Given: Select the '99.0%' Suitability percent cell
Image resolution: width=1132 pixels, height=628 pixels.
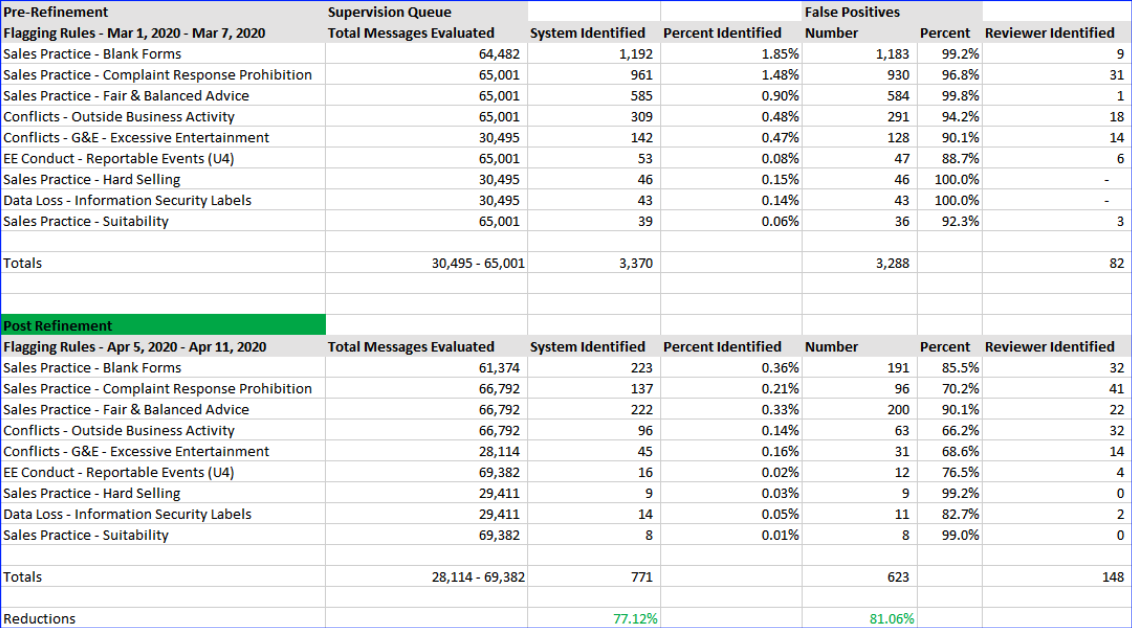Looking at the screenshot, I should tap(949, 536).
